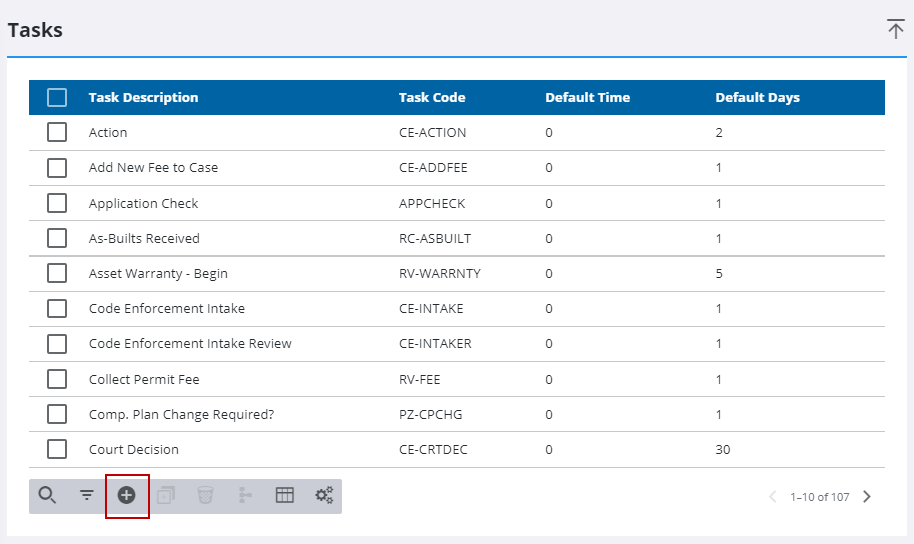Click the CE-INTAKER task code cell
914x544 pixels.
435,343
